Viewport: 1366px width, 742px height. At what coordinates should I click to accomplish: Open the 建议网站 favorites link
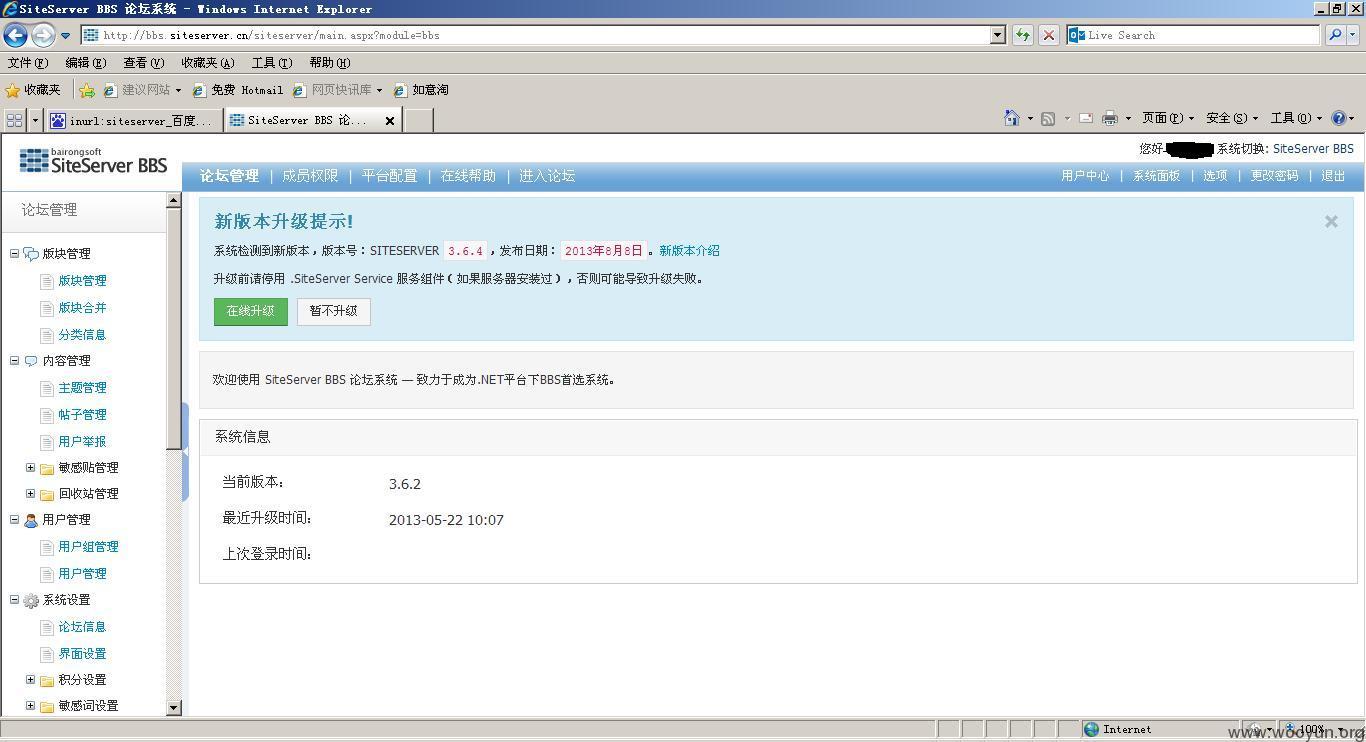pos(142,90)
